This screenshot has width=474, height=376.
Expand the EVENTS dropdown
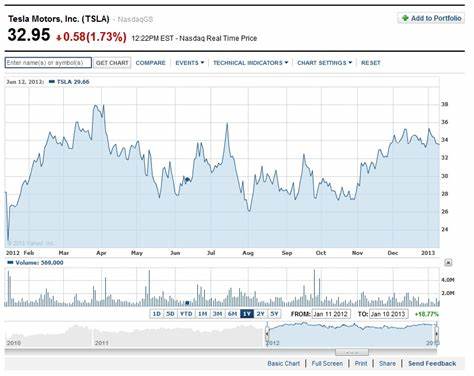[x=189, y=63]
